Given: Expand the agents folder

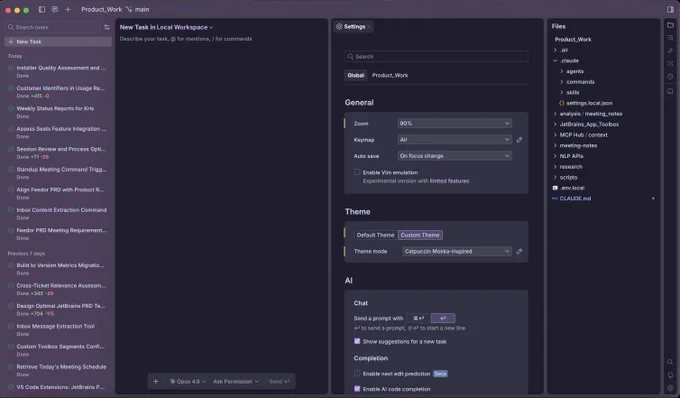Looking at the screenshot, I should pos(562,71).
